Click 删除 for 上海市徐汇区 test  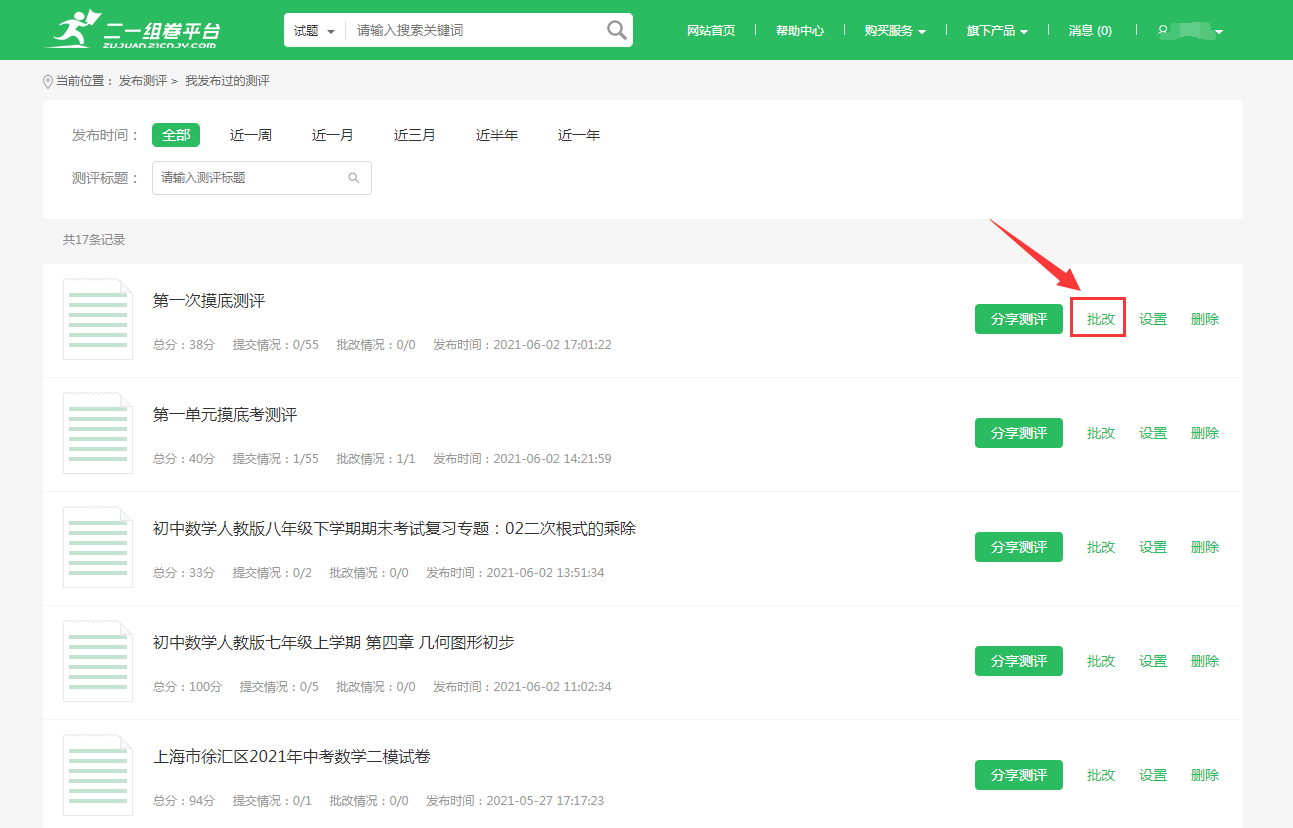click(1205, 775)
